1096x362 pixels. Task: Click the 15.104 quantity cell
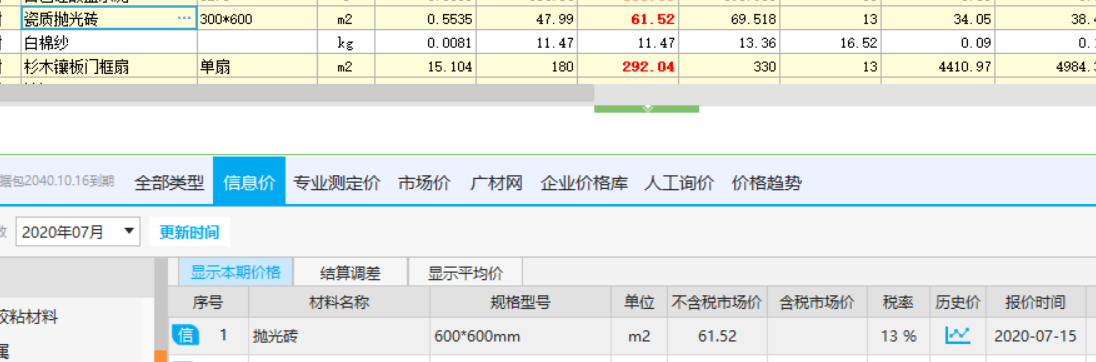(x=426, y=67)
